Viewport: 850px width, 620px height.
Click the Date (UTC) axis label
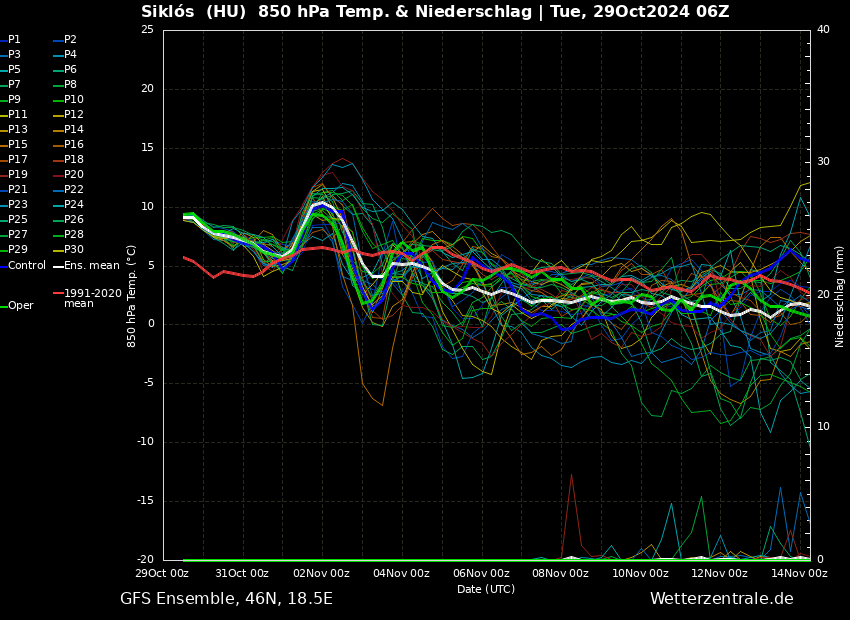point(486,590)
